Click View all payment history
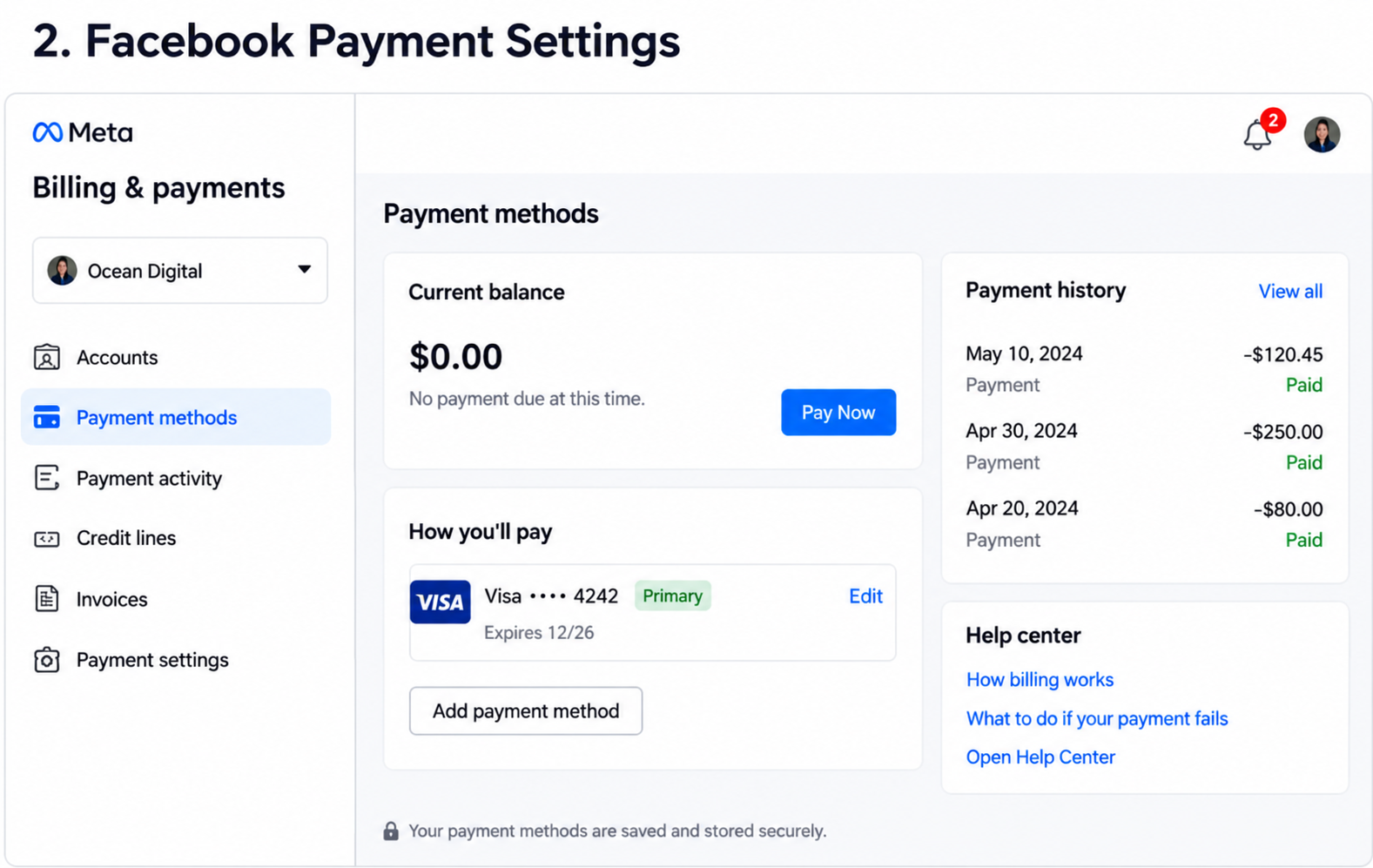Viewport: 1373px width, 868px height. point(1290,292)
